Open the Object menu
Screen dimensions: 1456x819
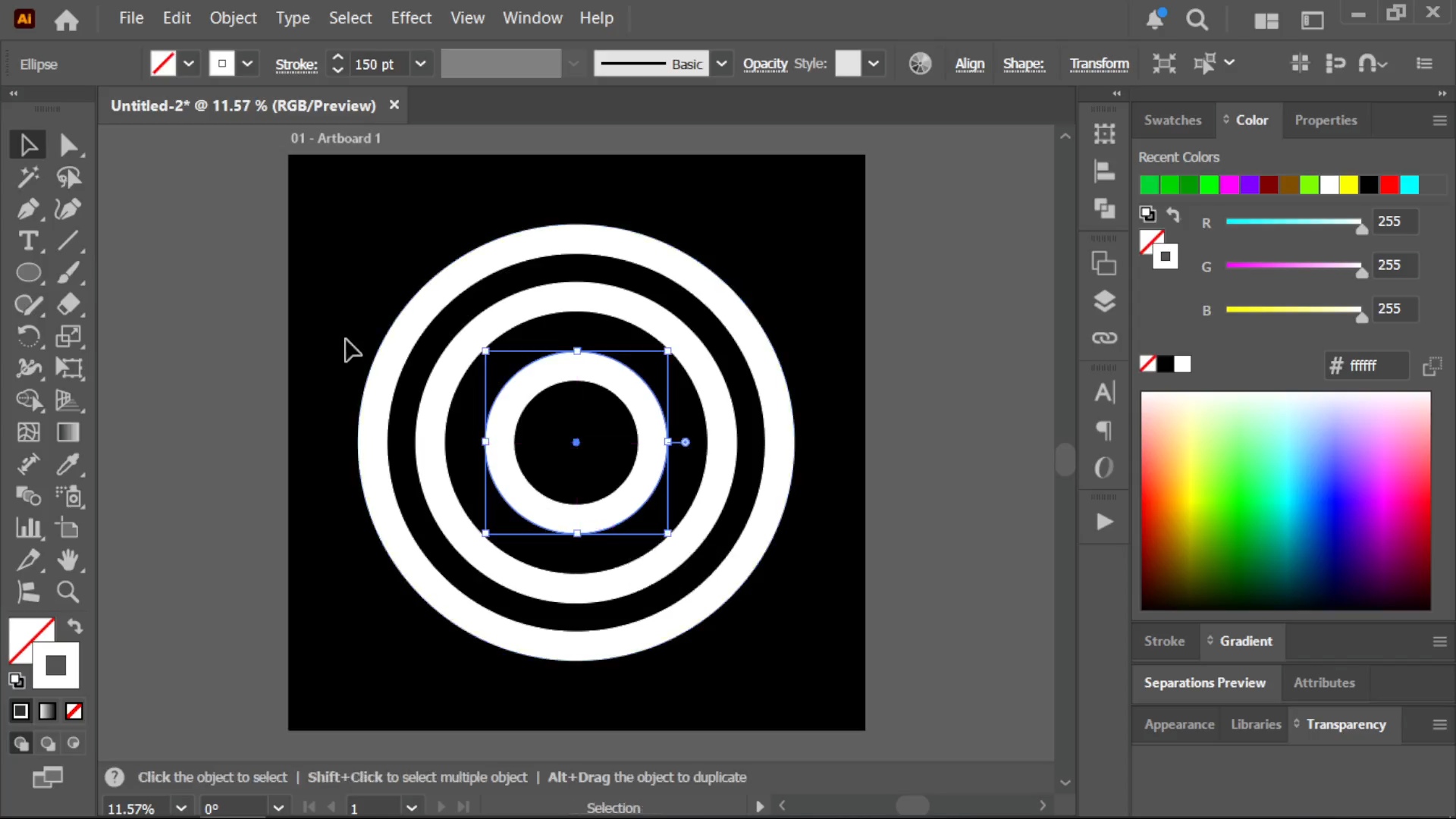233,18
